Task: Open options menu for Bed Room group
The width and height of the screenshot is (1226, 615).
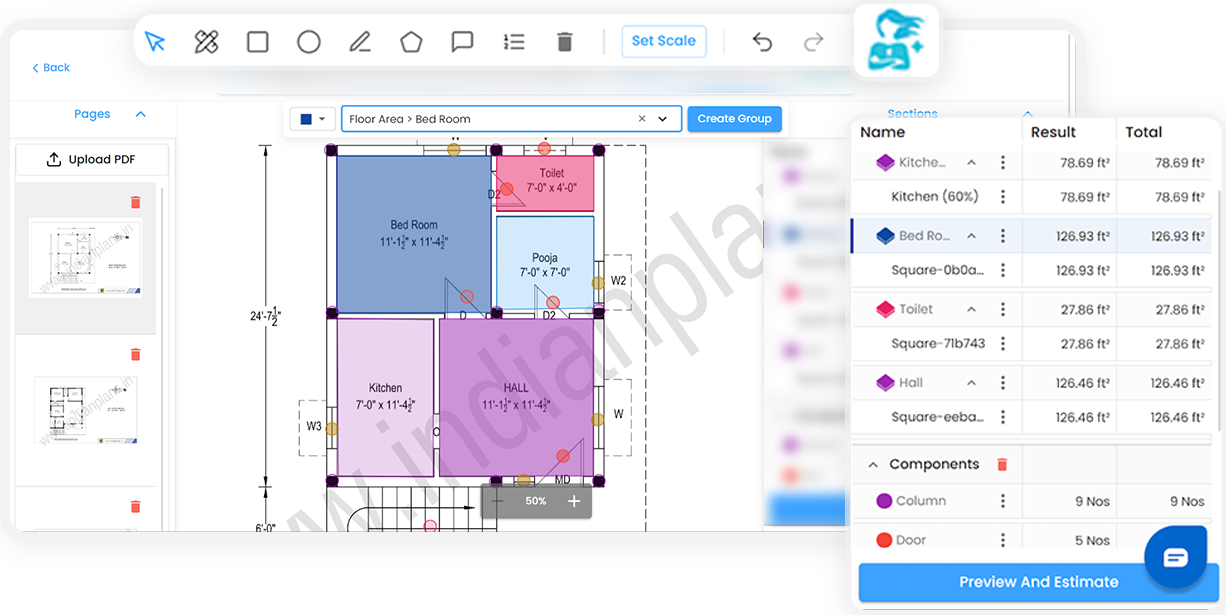Action: point(1003,236)
